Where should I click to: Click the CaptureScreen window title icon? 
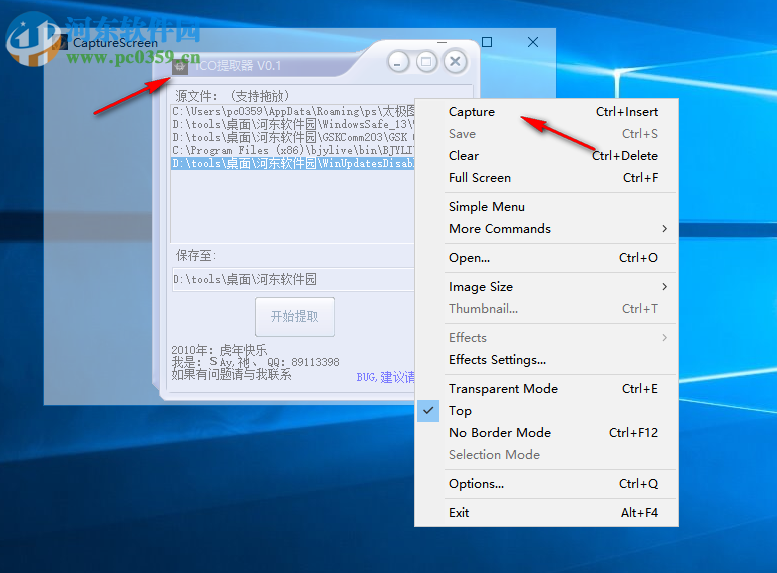(x=62, y=43)
